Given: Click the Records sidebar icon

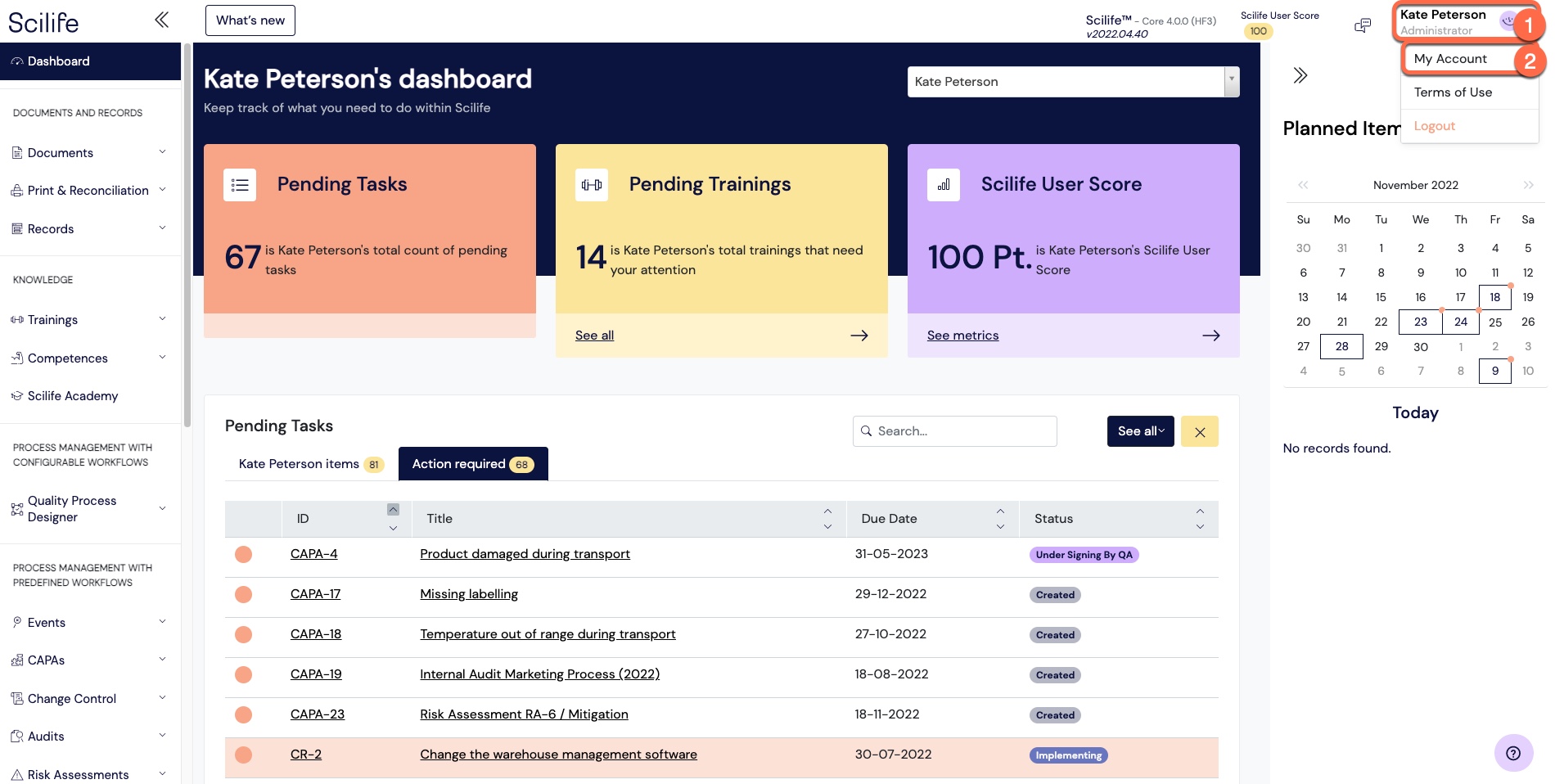Looking at the screenshot, I should coord(17,229).
